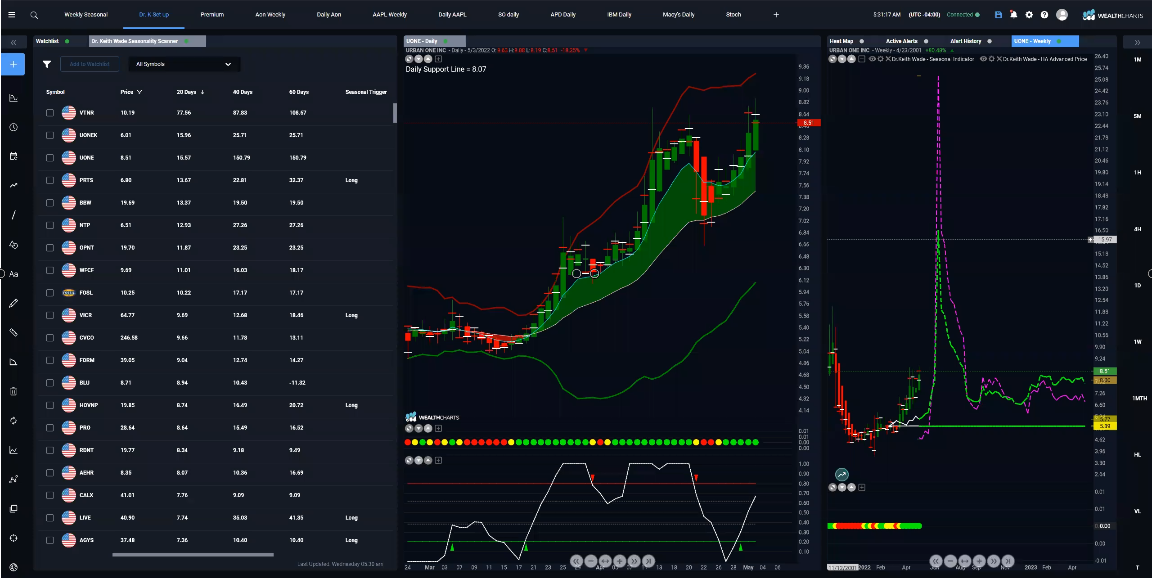Select the Watchlist panel tab

click(x=47, y=42)
